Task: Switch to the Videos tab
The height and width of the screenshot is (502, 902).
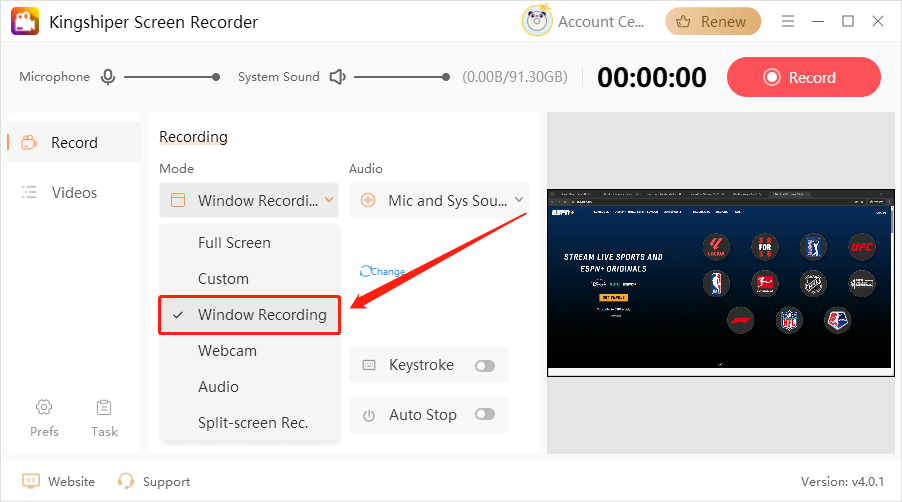Action: 74,192
